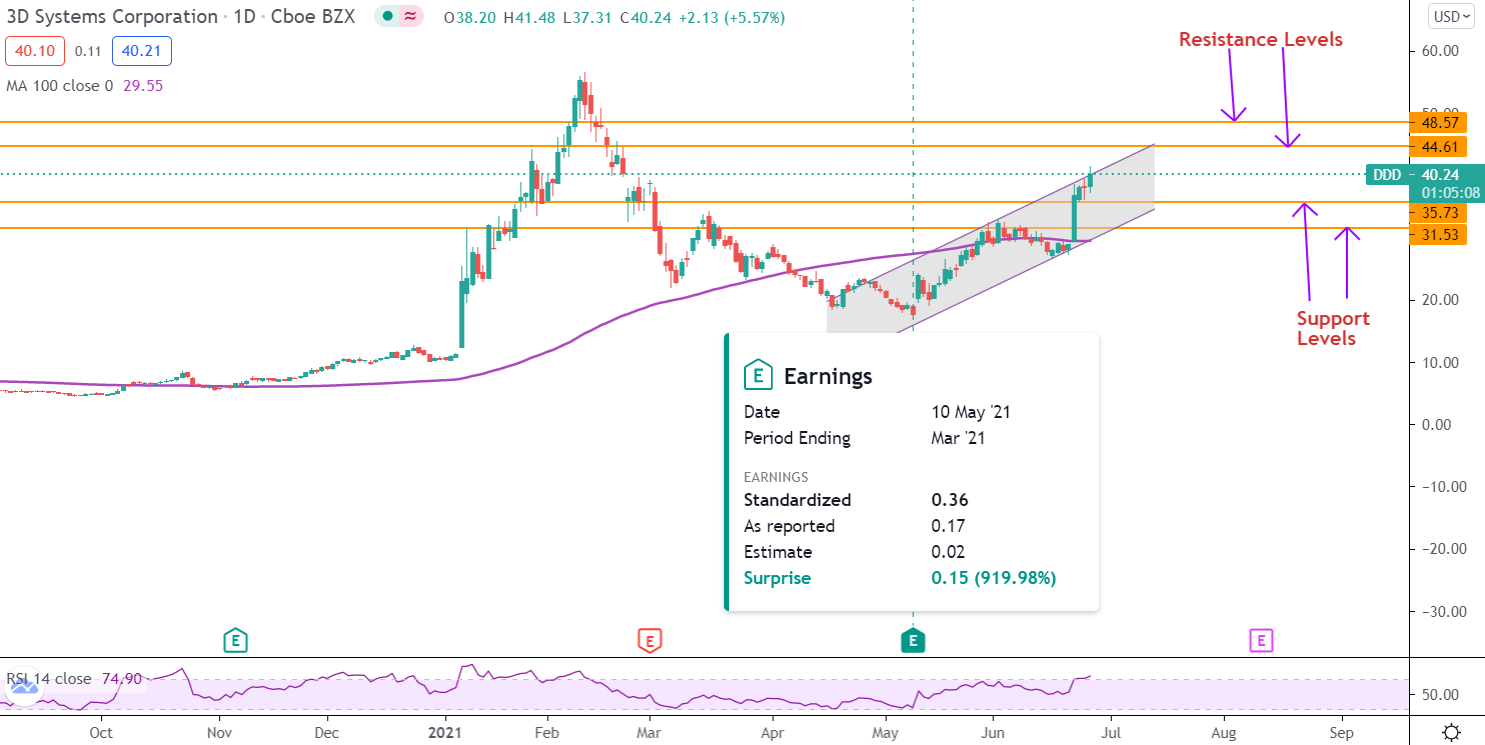Image resolution: width=1485 pixels, height=745 pixels.
Task: Click the green earnings marker near November
Action: tap(235, 640)
